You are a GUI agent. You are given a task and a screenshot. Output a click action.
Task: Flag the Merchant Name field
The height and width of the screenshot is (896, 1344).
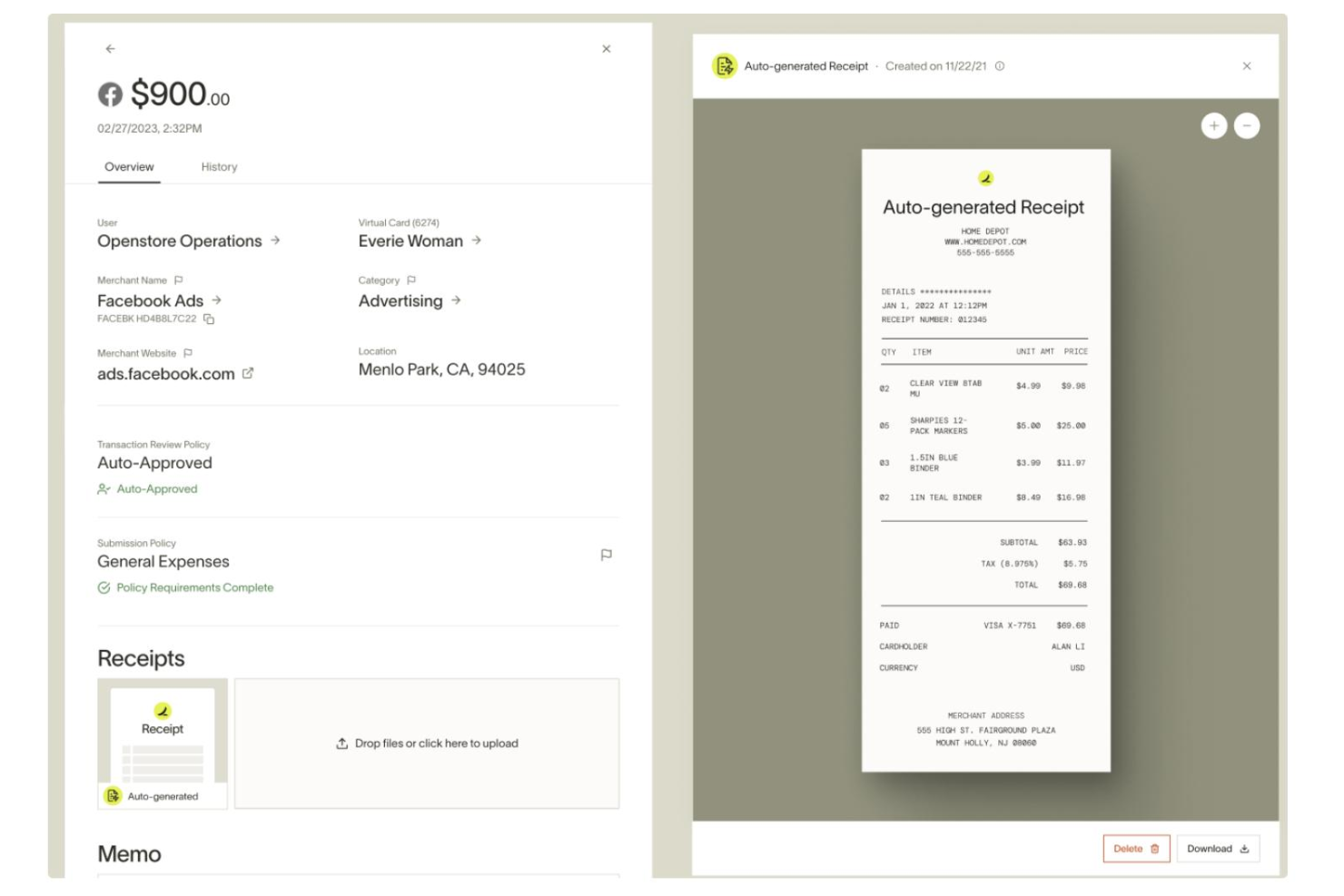(x=179, y=281)
